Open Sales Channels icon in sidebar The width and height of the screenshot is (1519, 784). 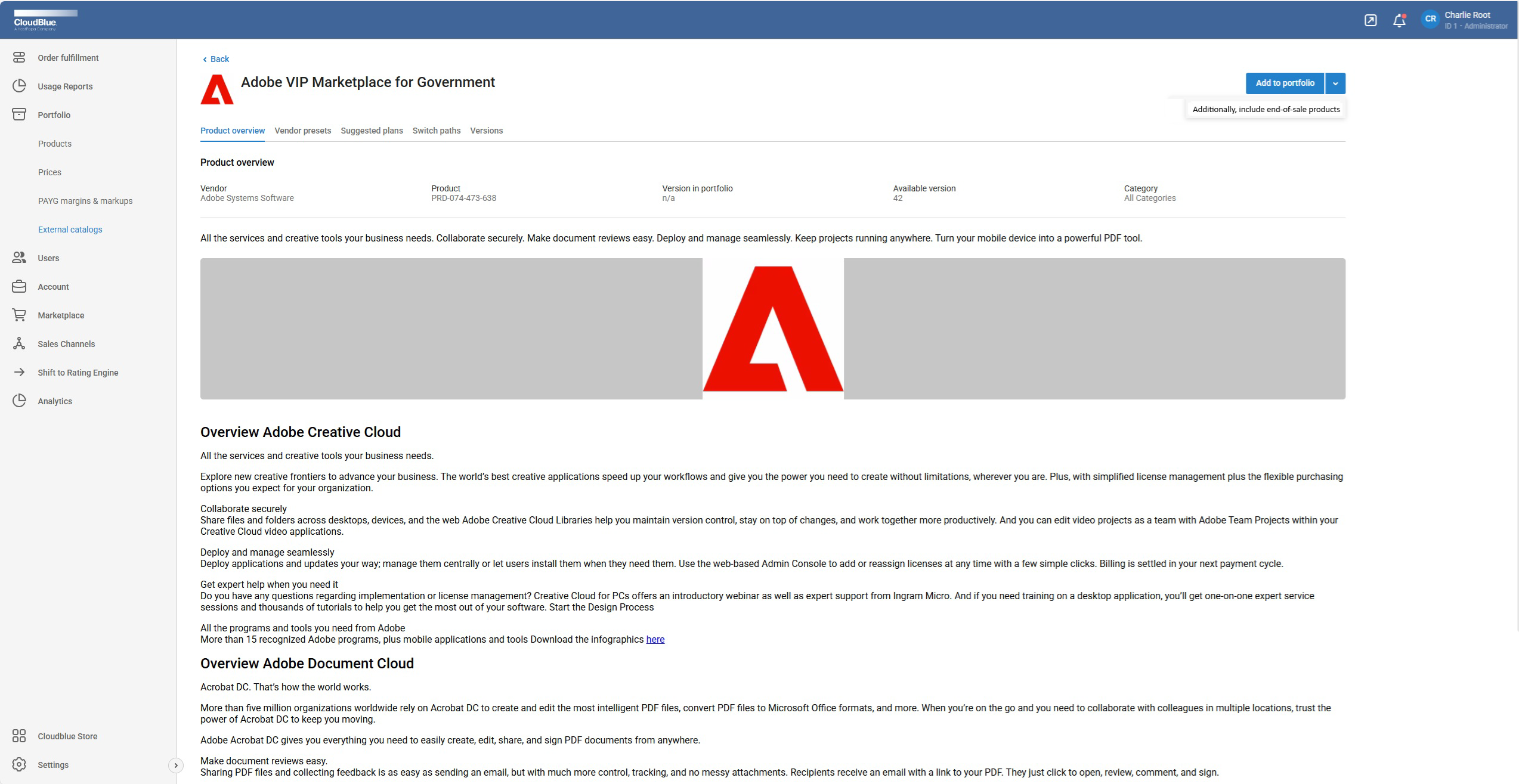pos(19,344)
